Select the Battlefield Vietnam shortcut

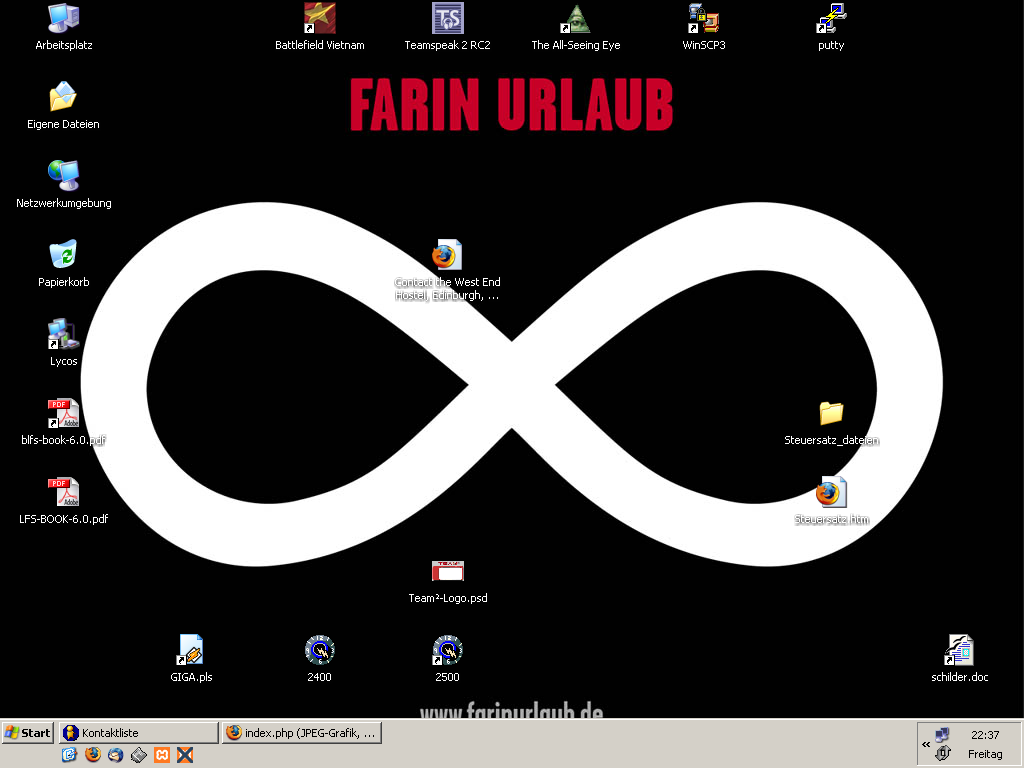(x=319, y=19)
